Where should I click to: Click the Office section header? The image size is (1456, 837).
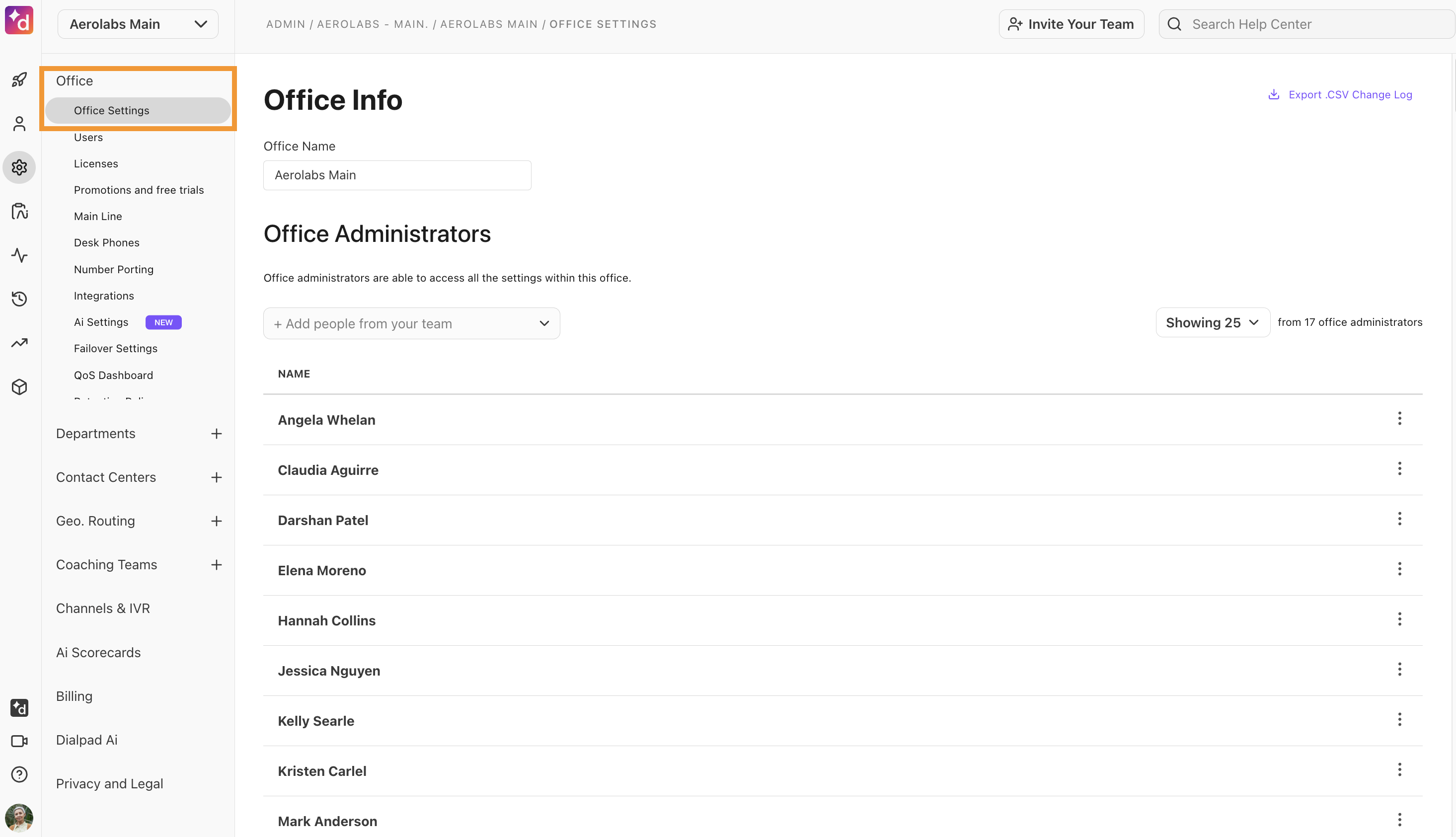point(75,81)
